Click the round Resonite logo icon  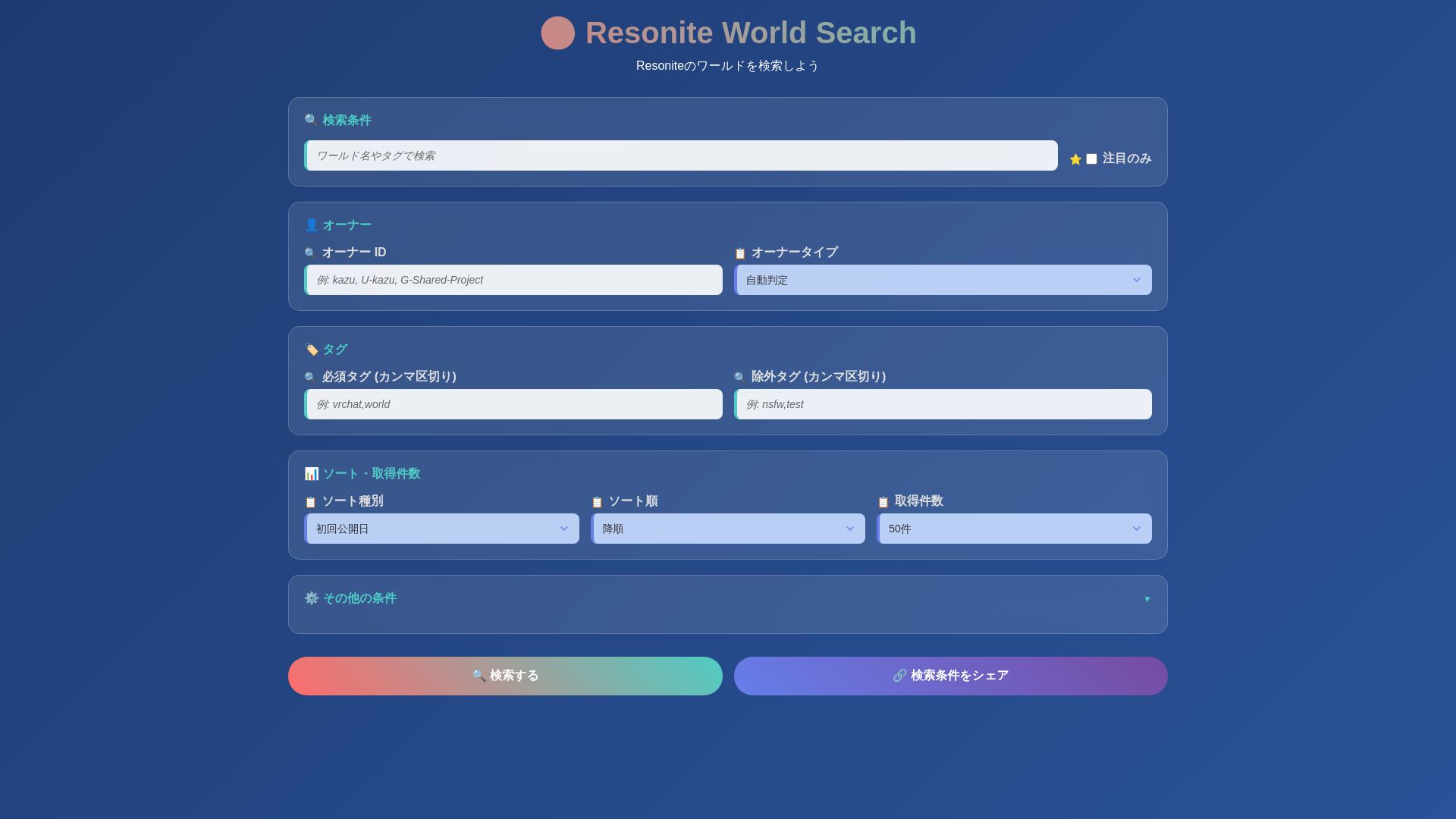tap(557, 33)
